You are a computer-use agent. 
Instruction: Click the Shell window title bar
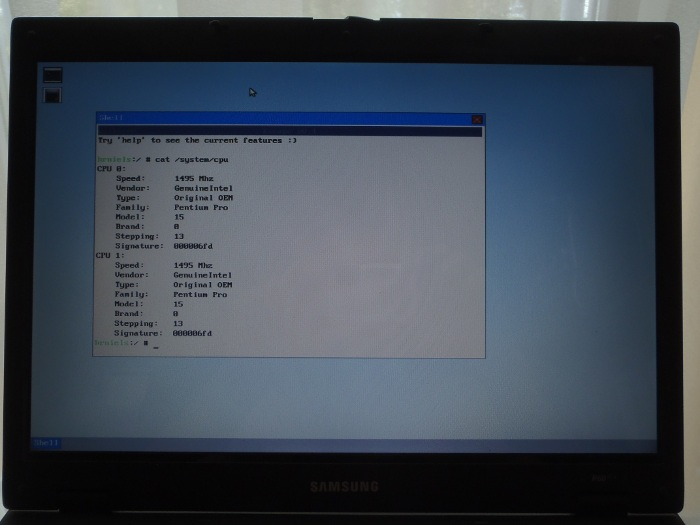pyautogui.click(x=290, y=118)
